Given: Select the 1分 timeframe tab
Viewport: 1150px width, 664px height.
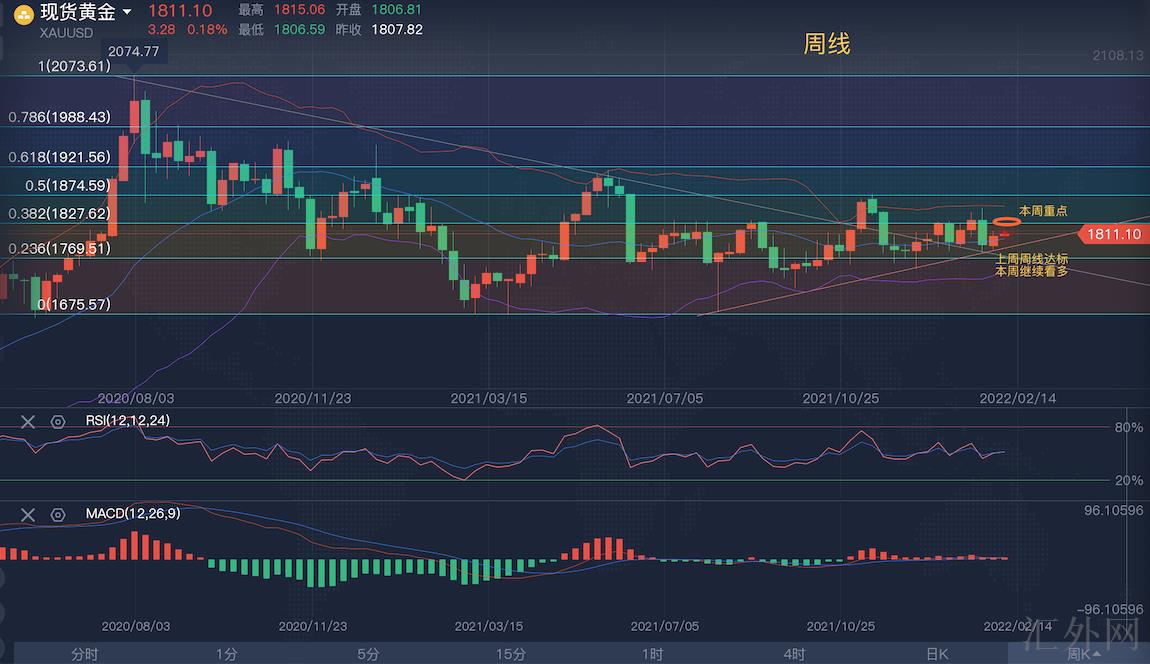Looking at the screenshot, I should point(227,654).
